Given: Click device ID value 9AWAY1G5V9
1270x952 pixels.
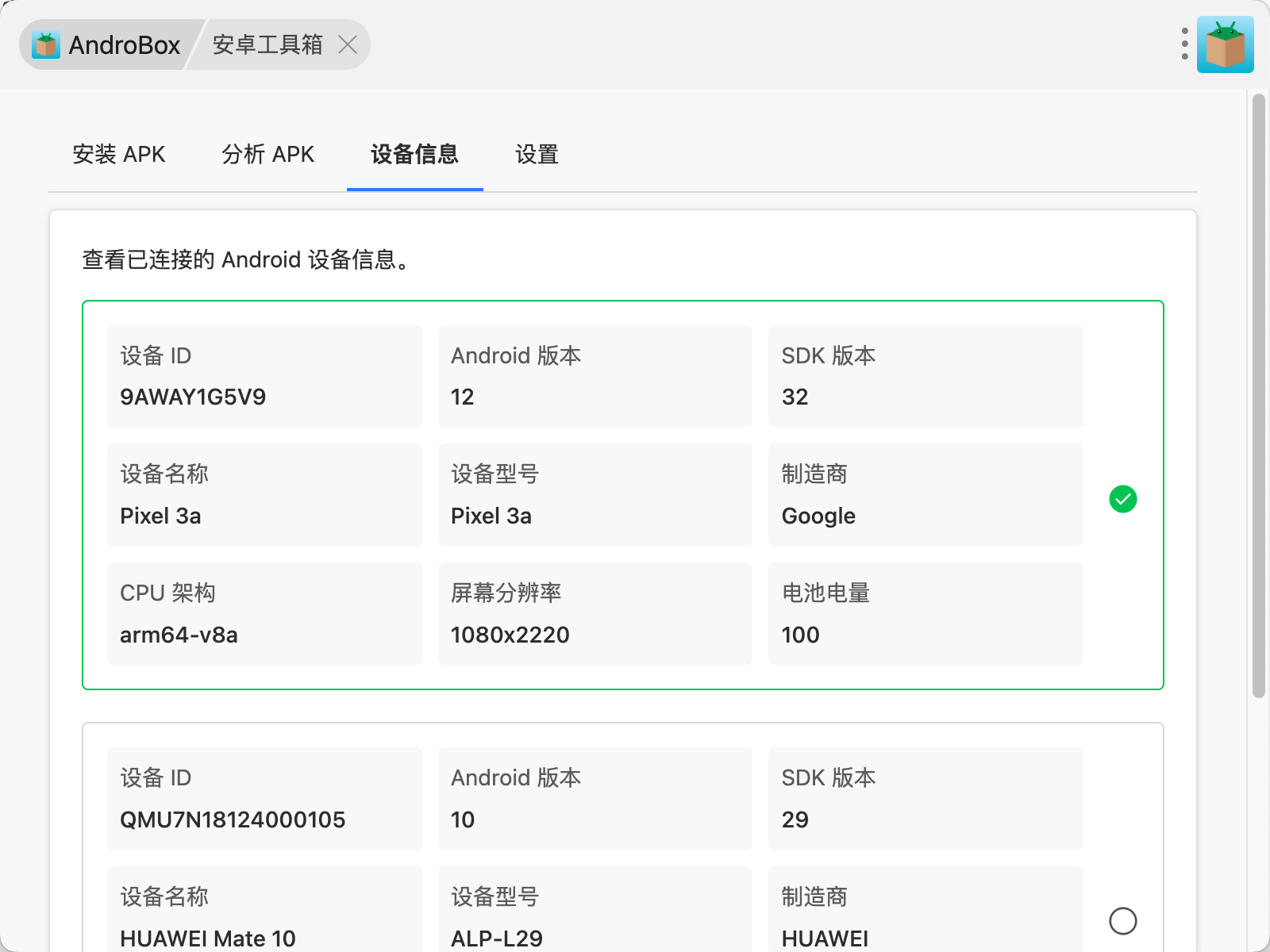Looking at the screenshot, I should click(193, 397).
